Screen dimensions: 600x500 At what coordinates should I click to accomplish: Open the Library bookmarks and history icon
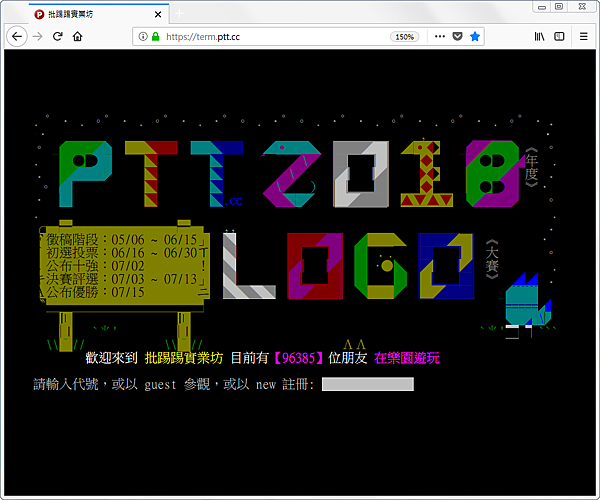(x=540, y=36)
